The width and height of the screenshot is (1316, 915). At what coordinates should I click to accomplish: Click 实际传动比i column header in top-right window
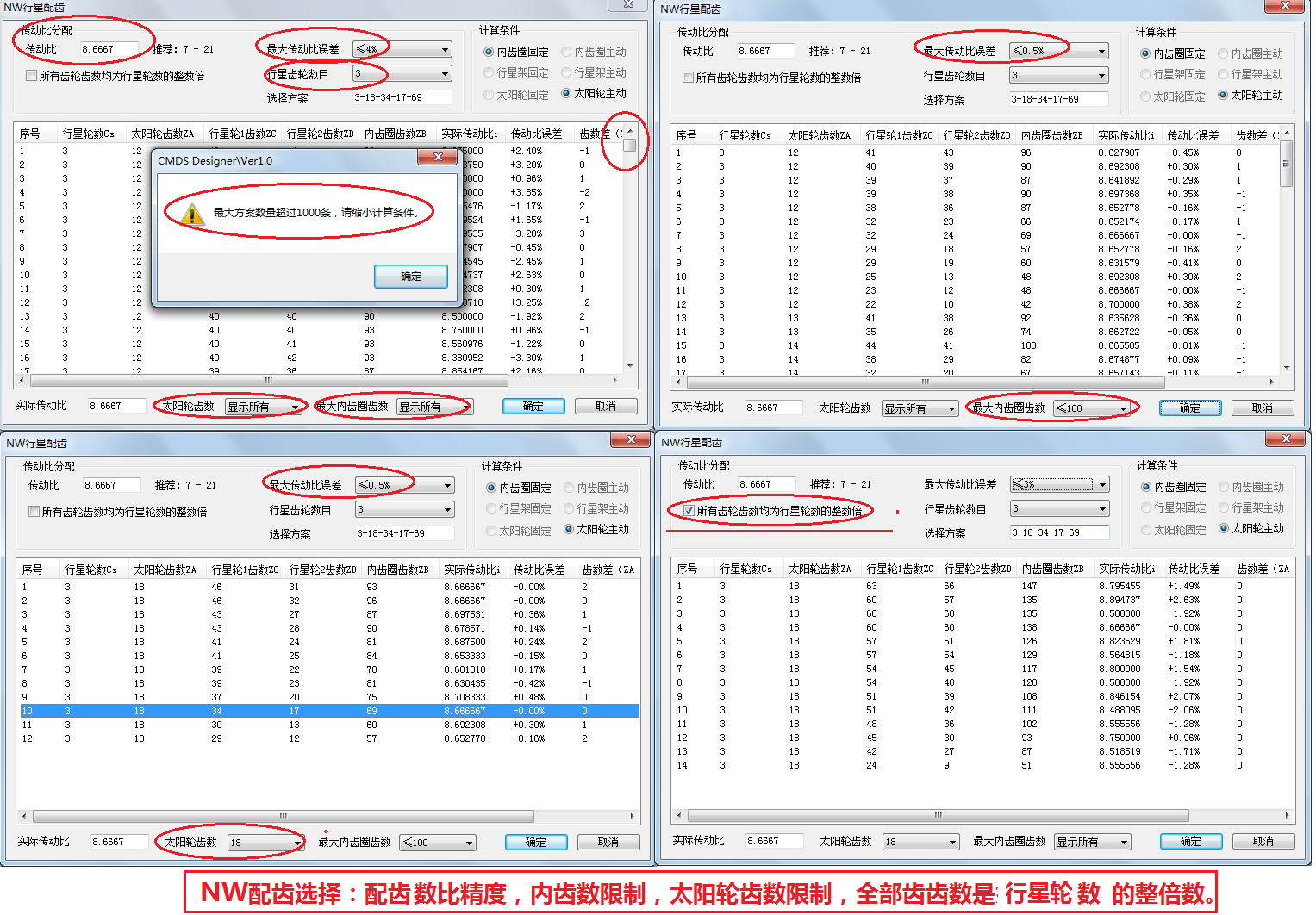point(1126,135)
